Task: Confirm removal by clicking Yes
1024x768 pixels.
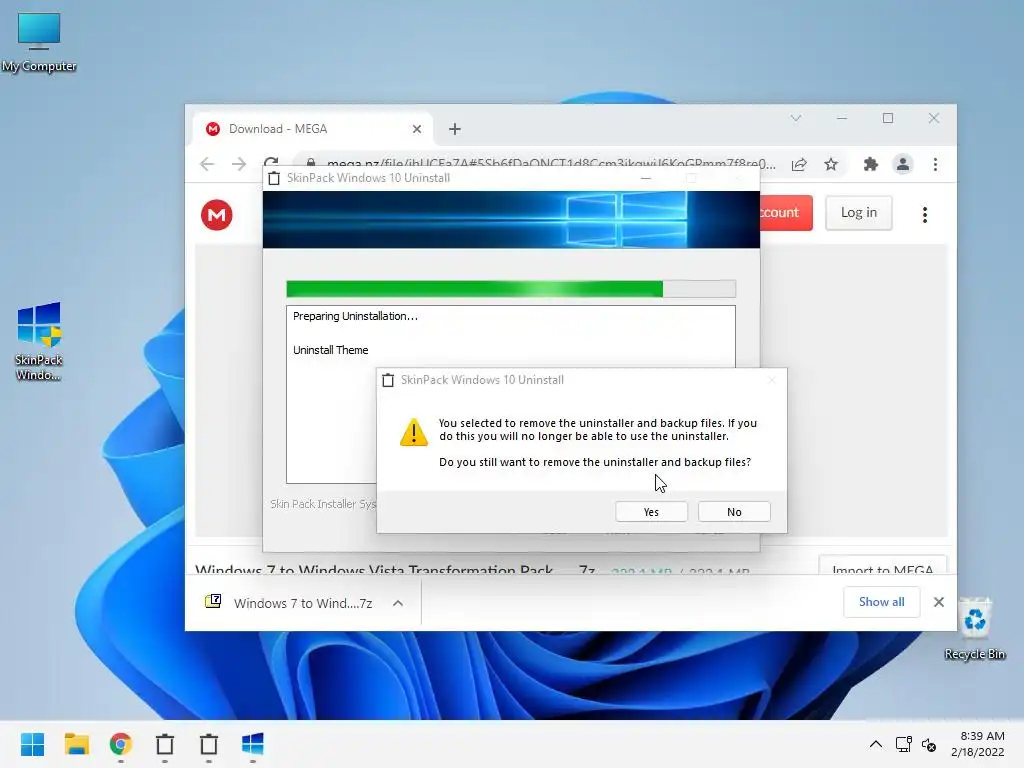Action: (651, 512)
